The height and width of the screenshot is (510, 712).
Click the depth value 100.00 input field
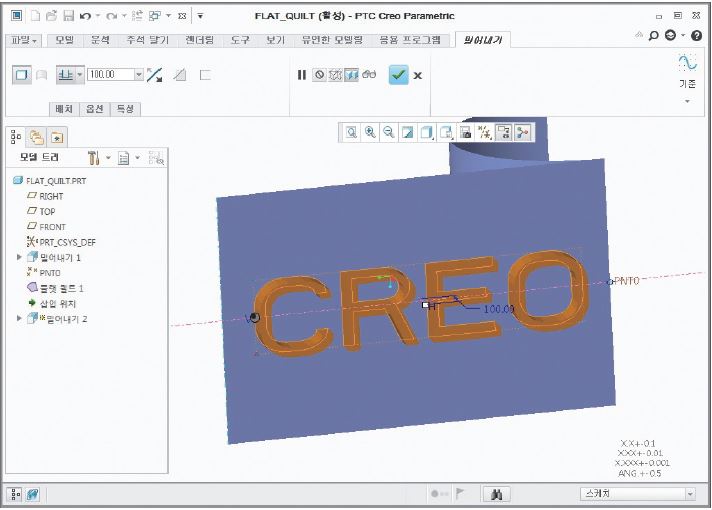(x=111, y=74)
